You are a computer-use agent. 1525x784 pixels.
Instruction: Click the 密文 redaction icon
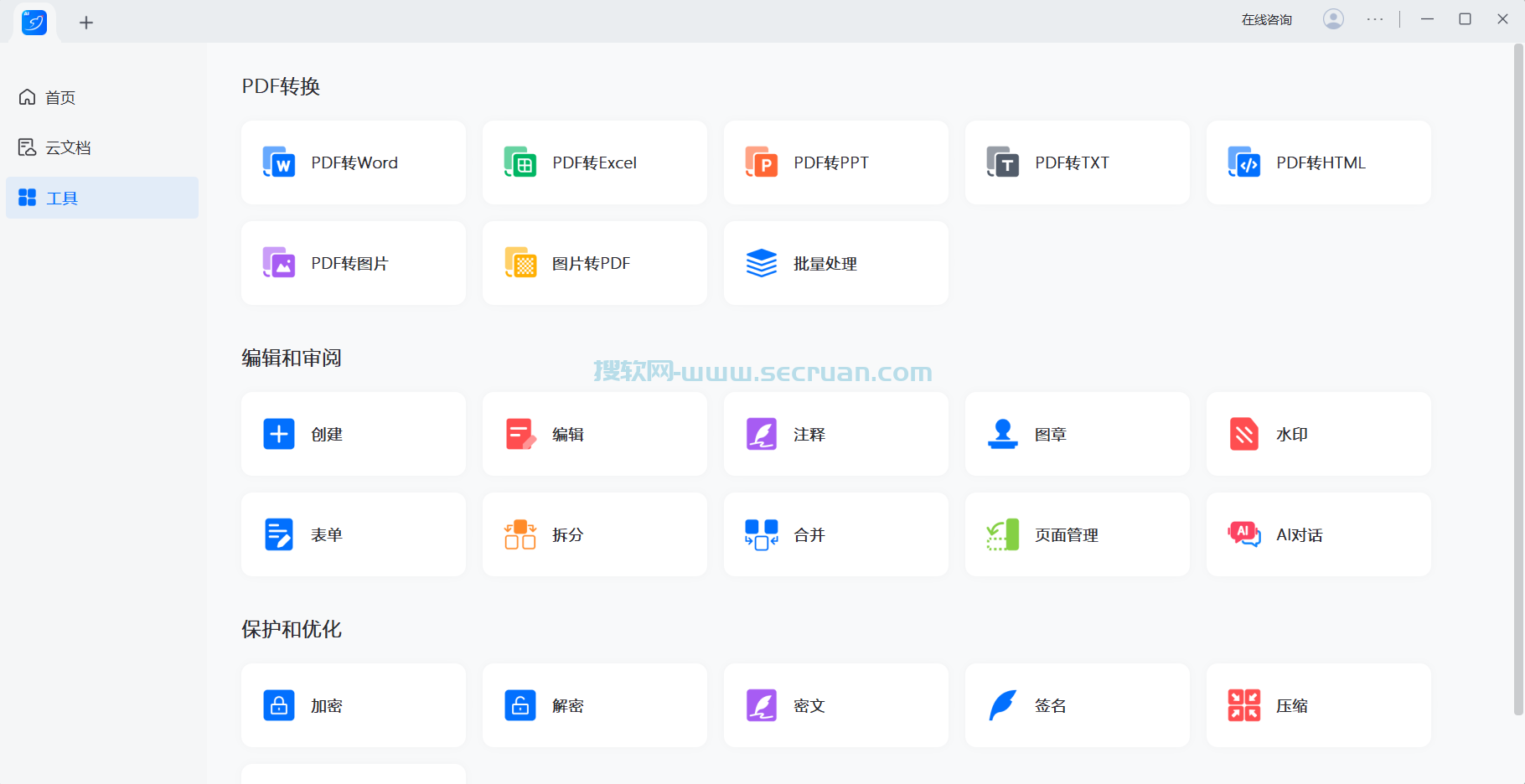761,705
